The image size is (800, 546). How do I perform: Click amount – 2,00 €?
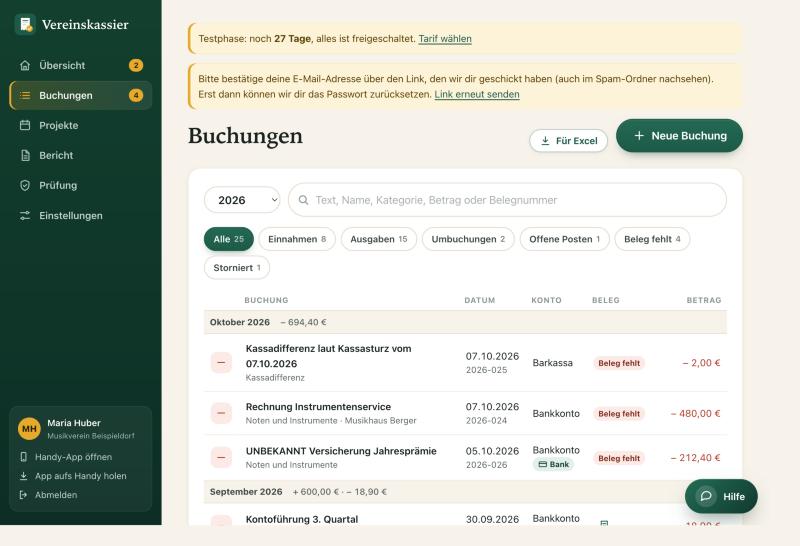point(701,363)
